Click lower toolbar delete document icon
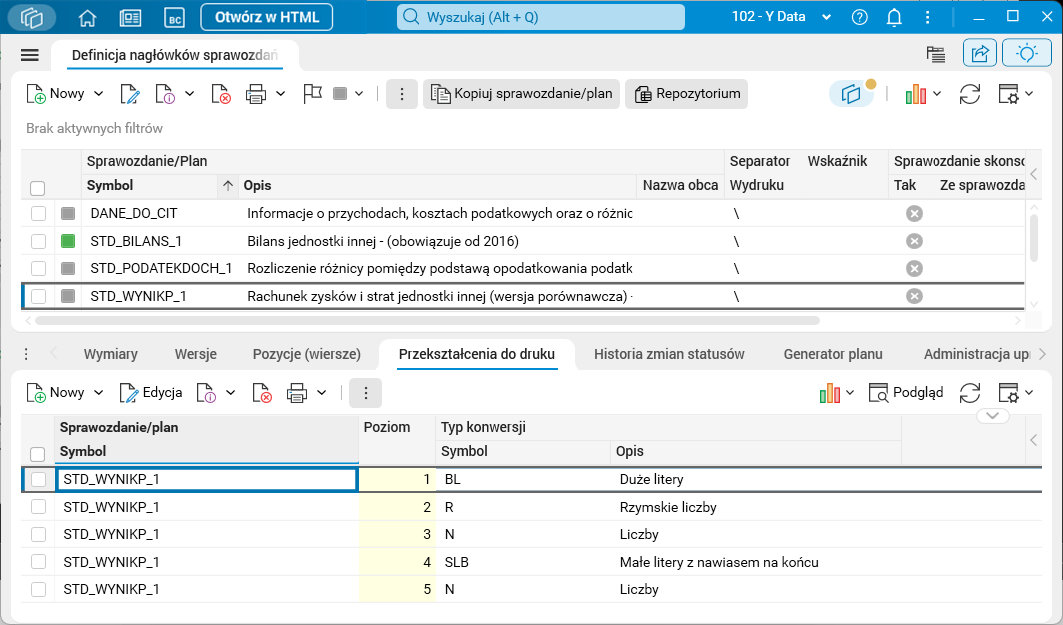This screenshot has width=1063, height=625. pyautogui.click(x=262, y=393)
